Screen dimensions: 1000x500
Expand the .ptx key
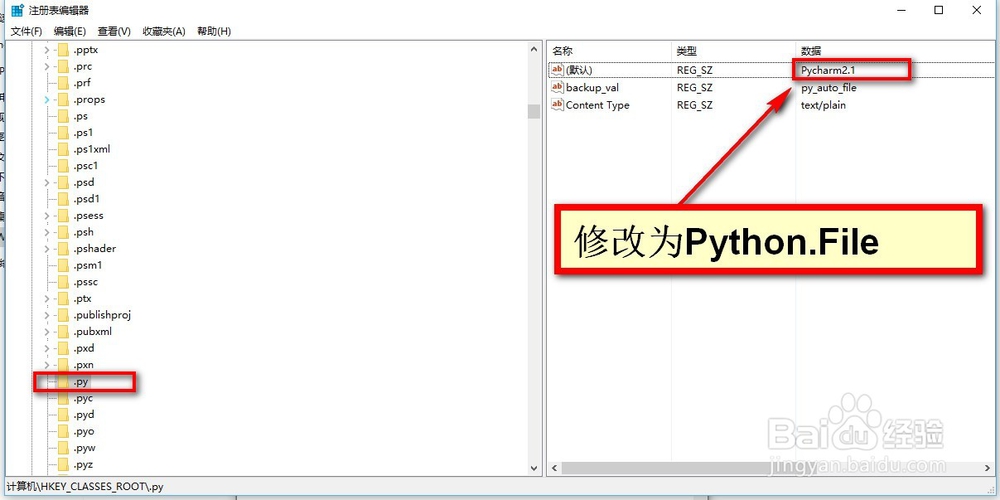pos(47,298)
